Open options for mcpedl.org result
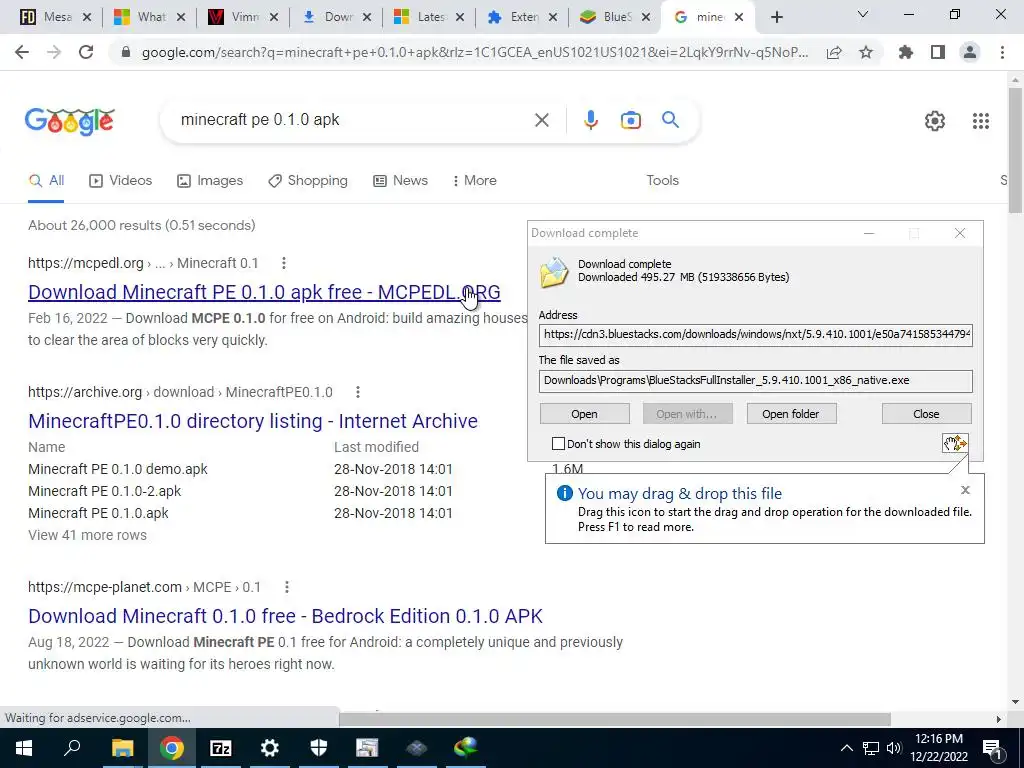The image size is (1024, 768). pos(283,263)
